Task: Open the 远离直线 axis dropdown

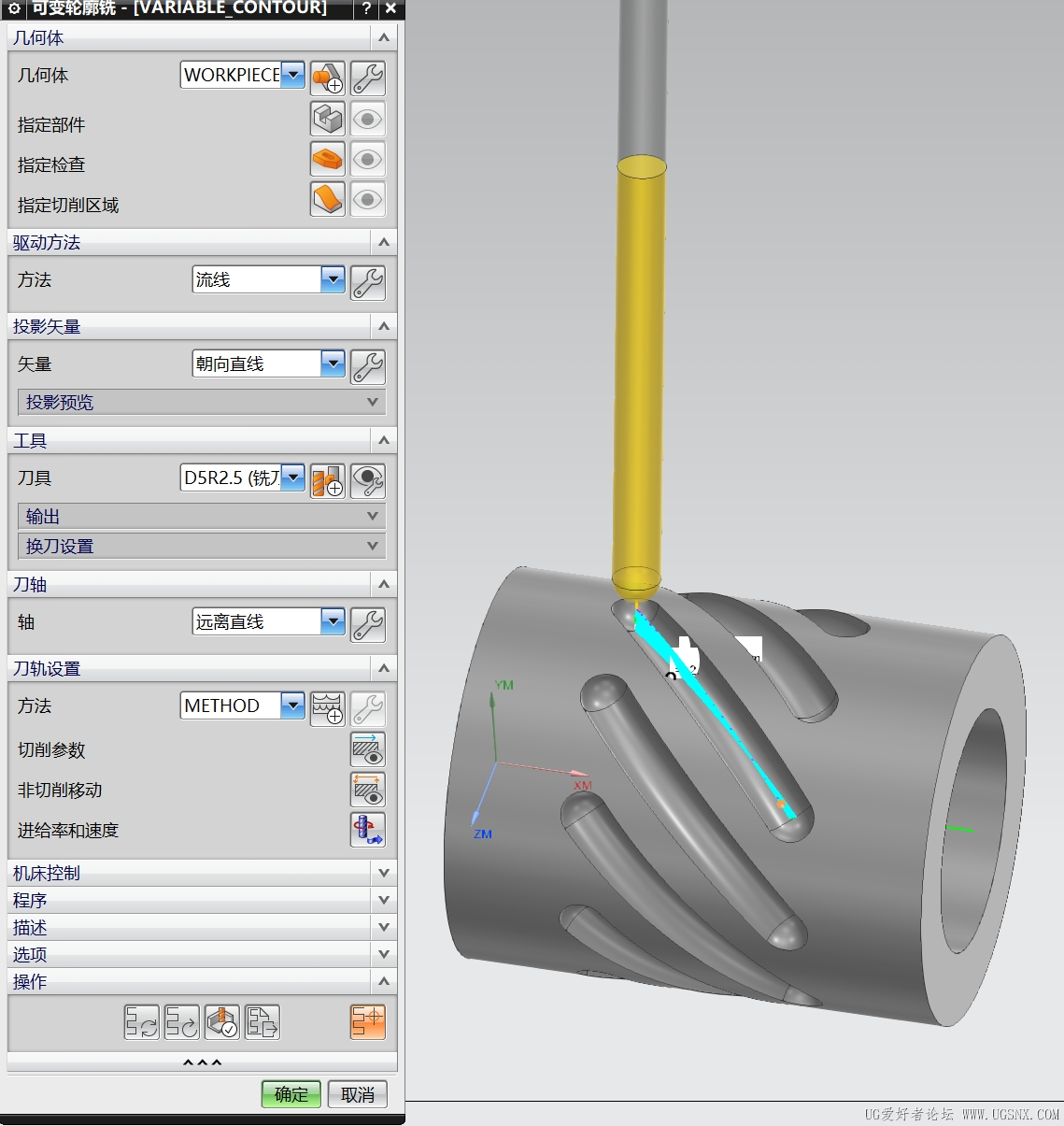Action: [x=333, y=621]
